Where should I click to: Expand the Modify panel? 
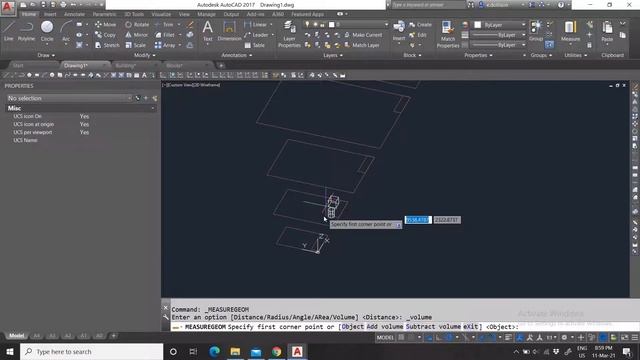point(144,55)
